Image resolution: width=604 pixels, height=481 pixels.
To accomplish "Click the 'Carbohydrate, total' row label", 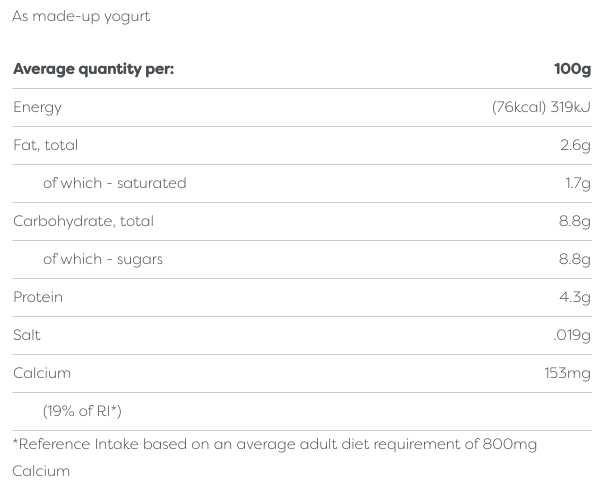I will [x=83, y=221].
